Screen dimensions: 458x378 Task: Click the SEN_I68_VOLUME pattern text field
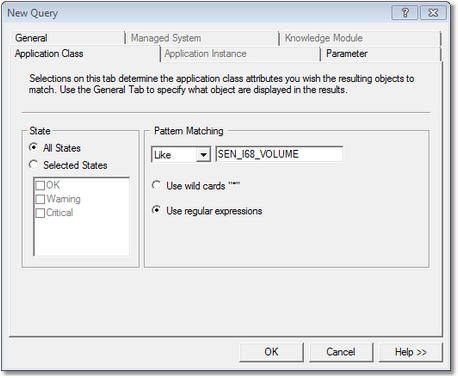(x=279, y=154)
